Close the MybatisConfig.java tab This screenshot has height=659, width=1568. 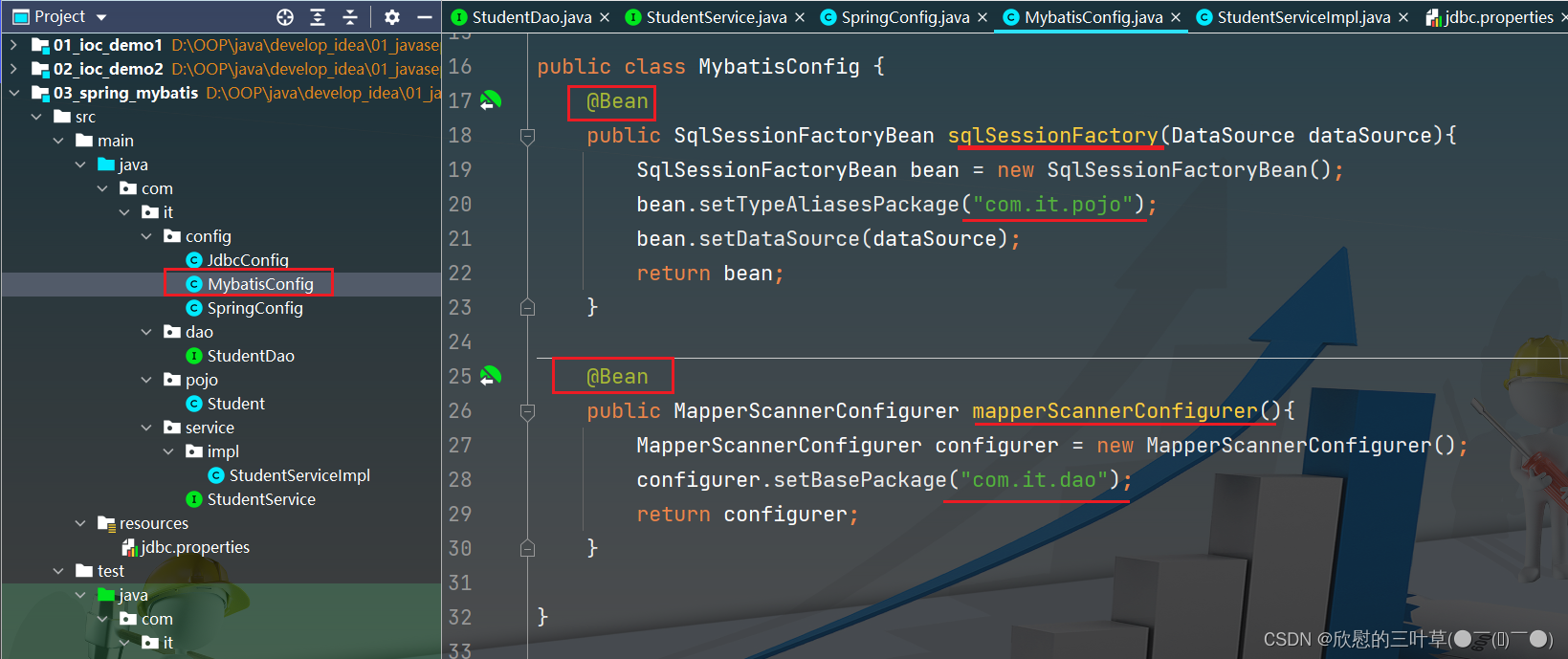1176,17
